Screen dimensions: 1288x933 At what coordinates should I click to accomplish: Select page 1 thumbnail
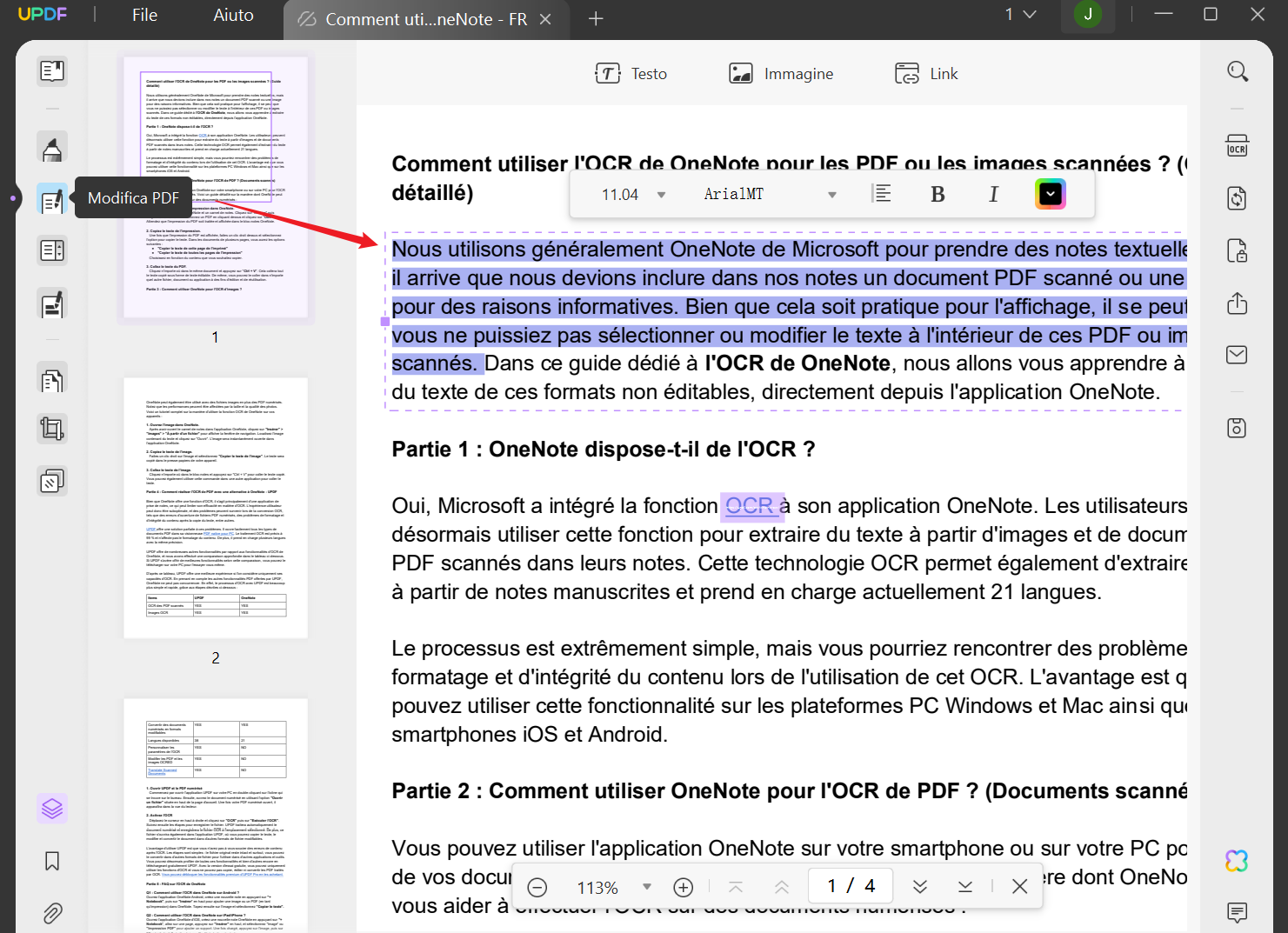(216, 187)
